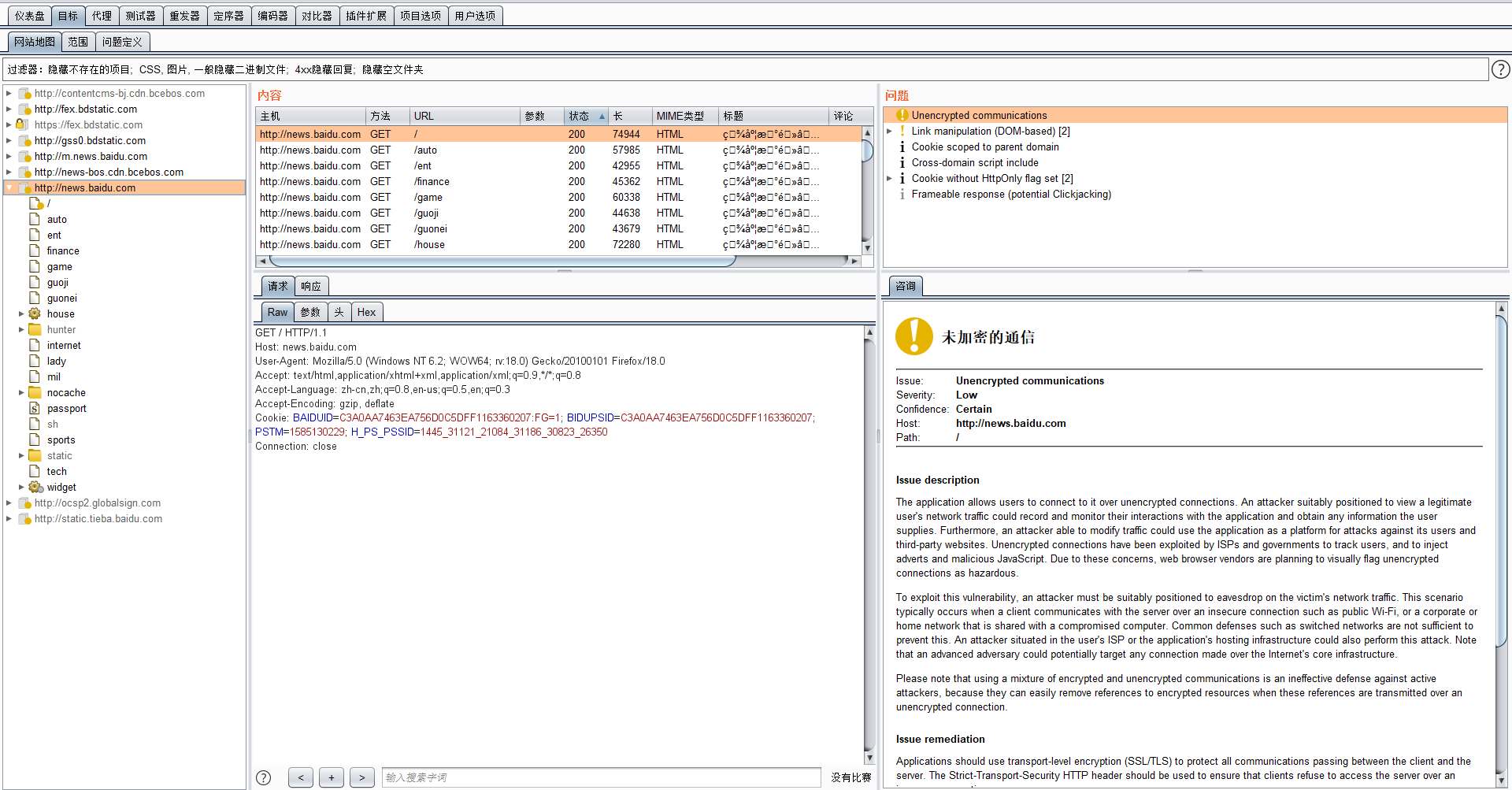Click the root path "/" icon in tree
1512x790 pixels.
[x=36, y=203]
